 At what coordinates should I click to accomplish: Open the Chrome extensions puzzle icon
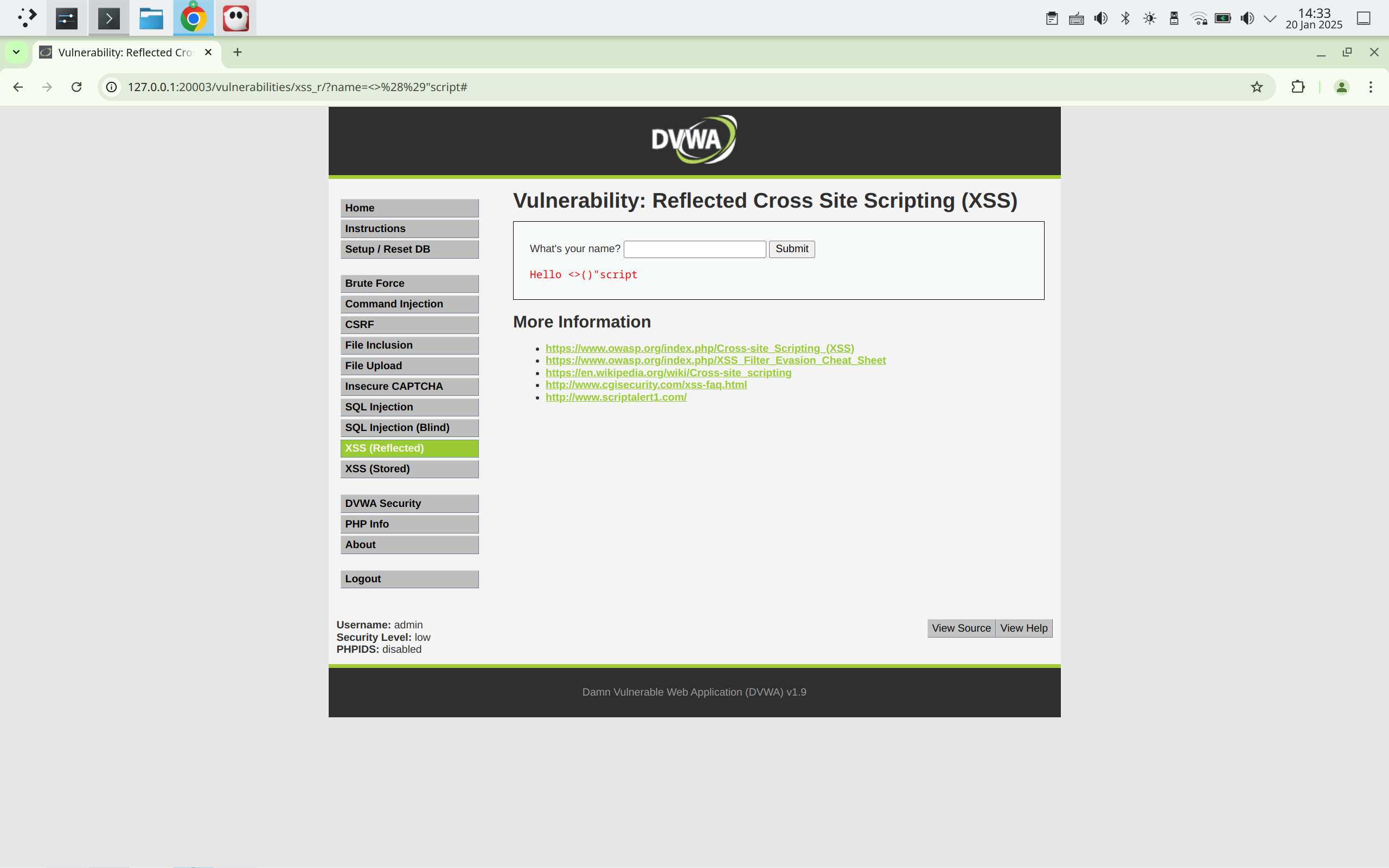[x=1298, y=87]
